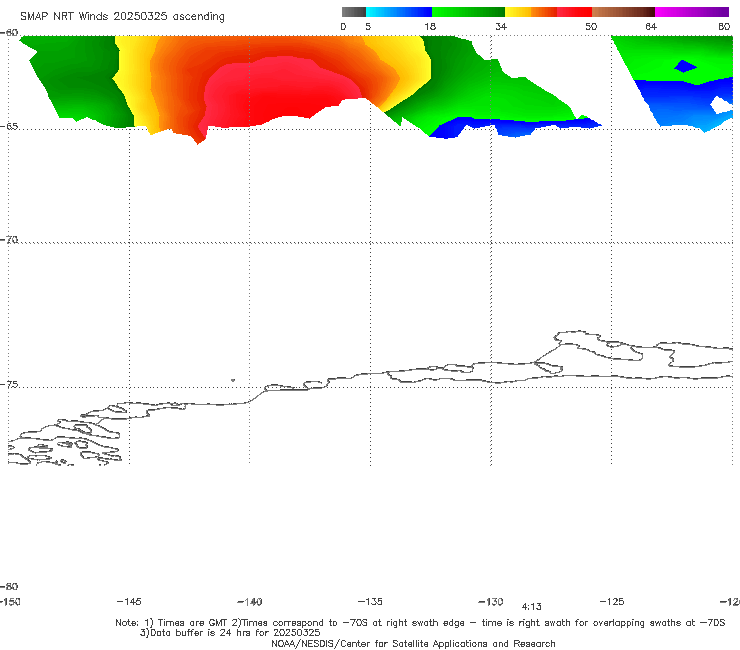
Task: Click the color bar label 64
Action: [x=651, y=26]
